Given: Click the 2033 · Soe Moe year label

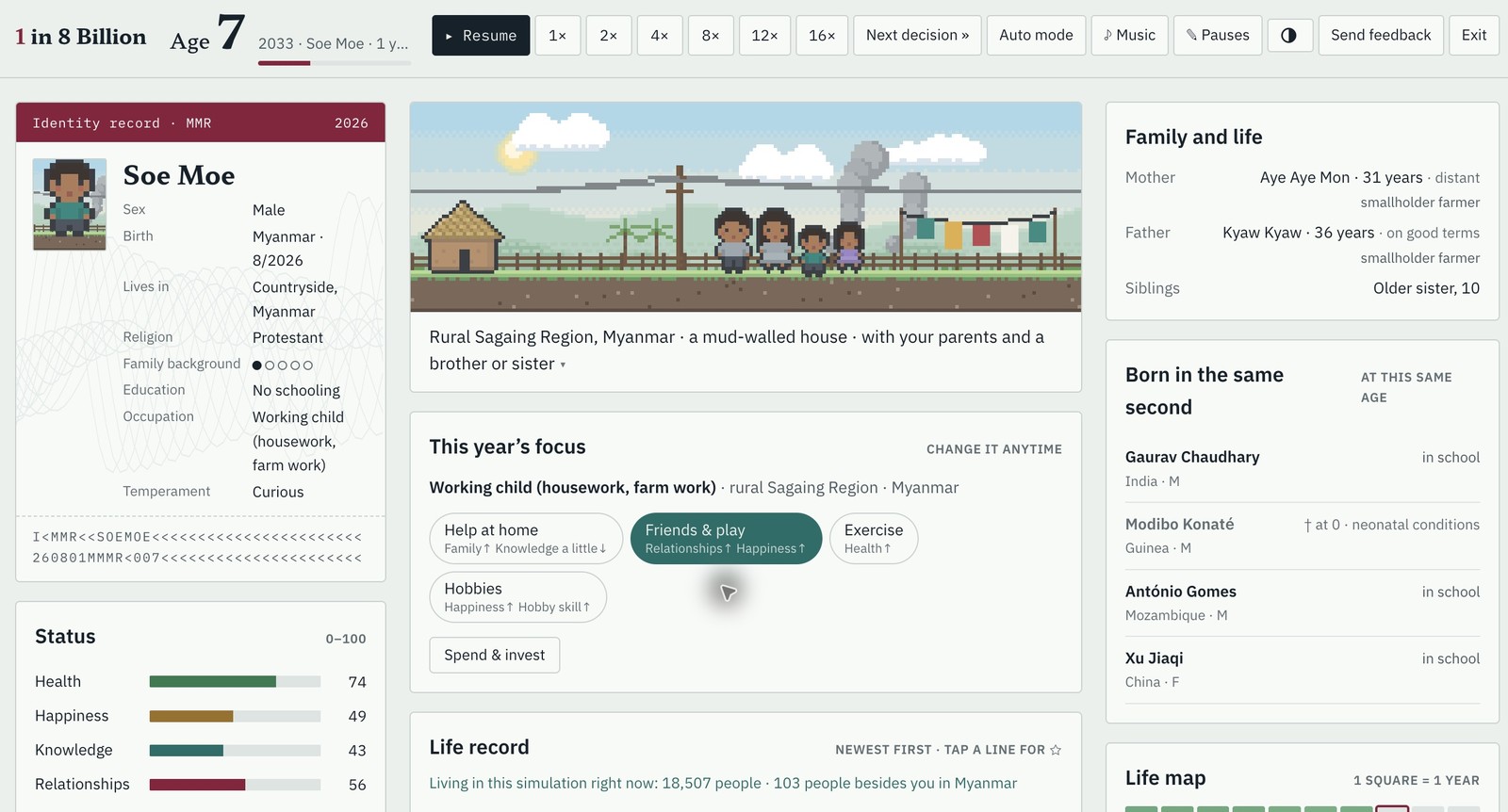Looking at the screenshot, I should [334, 43].
